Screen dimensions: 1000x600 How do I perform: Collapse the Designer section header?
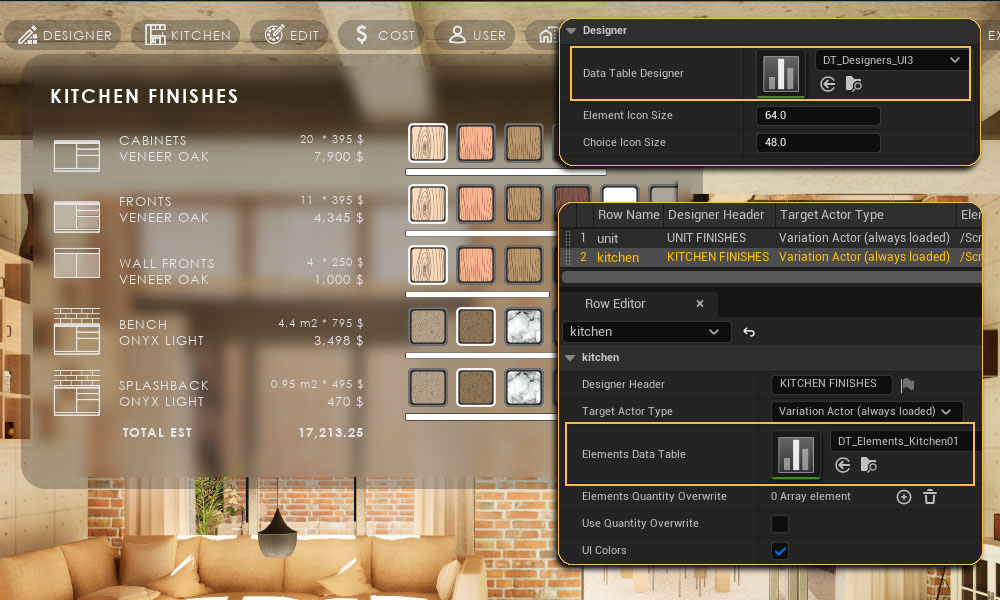[571, 31]
